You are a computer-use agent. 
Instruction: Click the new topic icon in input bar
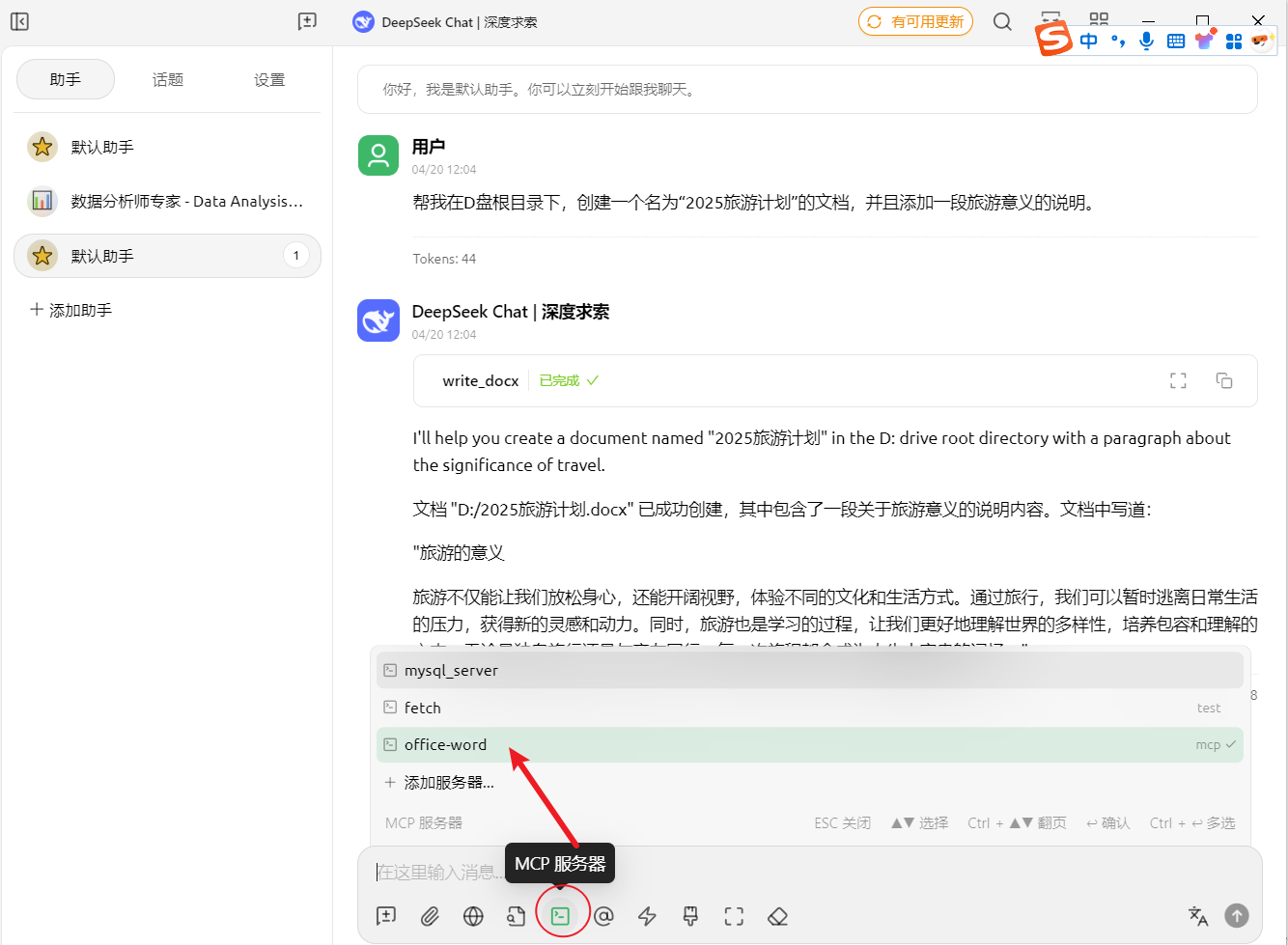pos(386,916)
